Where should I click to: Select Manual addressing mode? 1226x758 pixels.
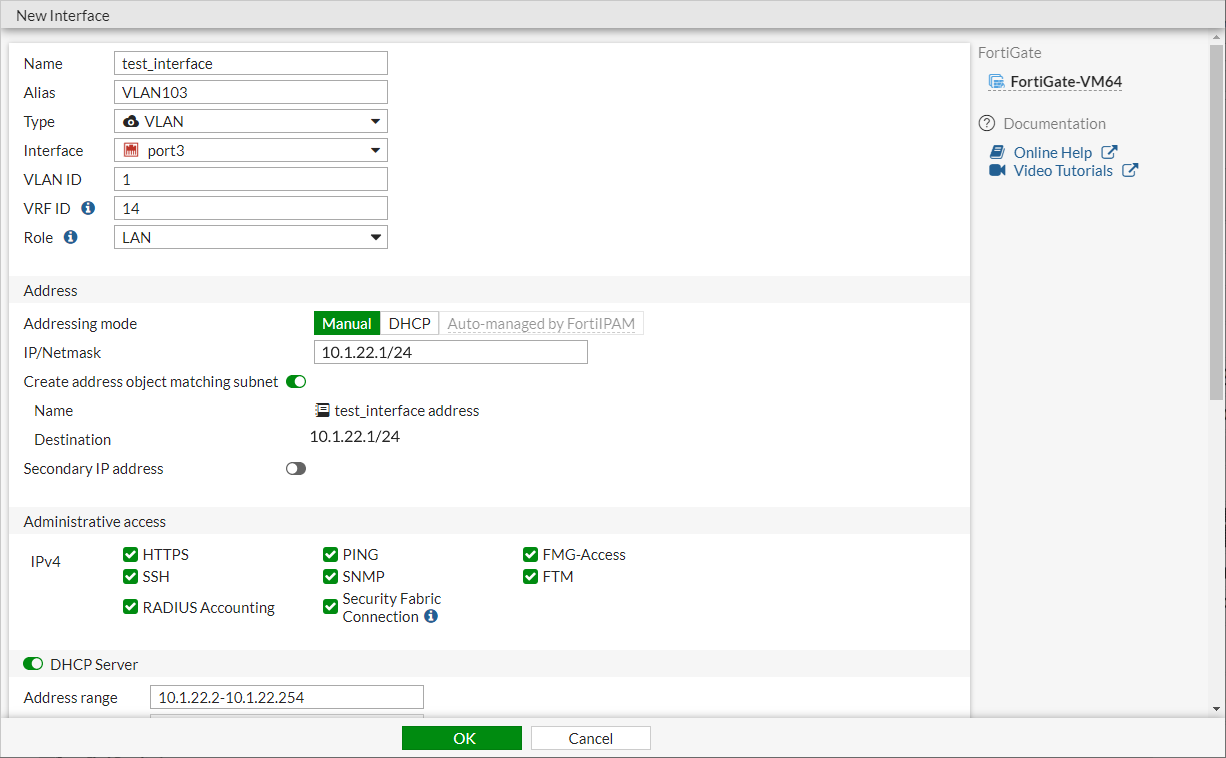pos(347,323)
